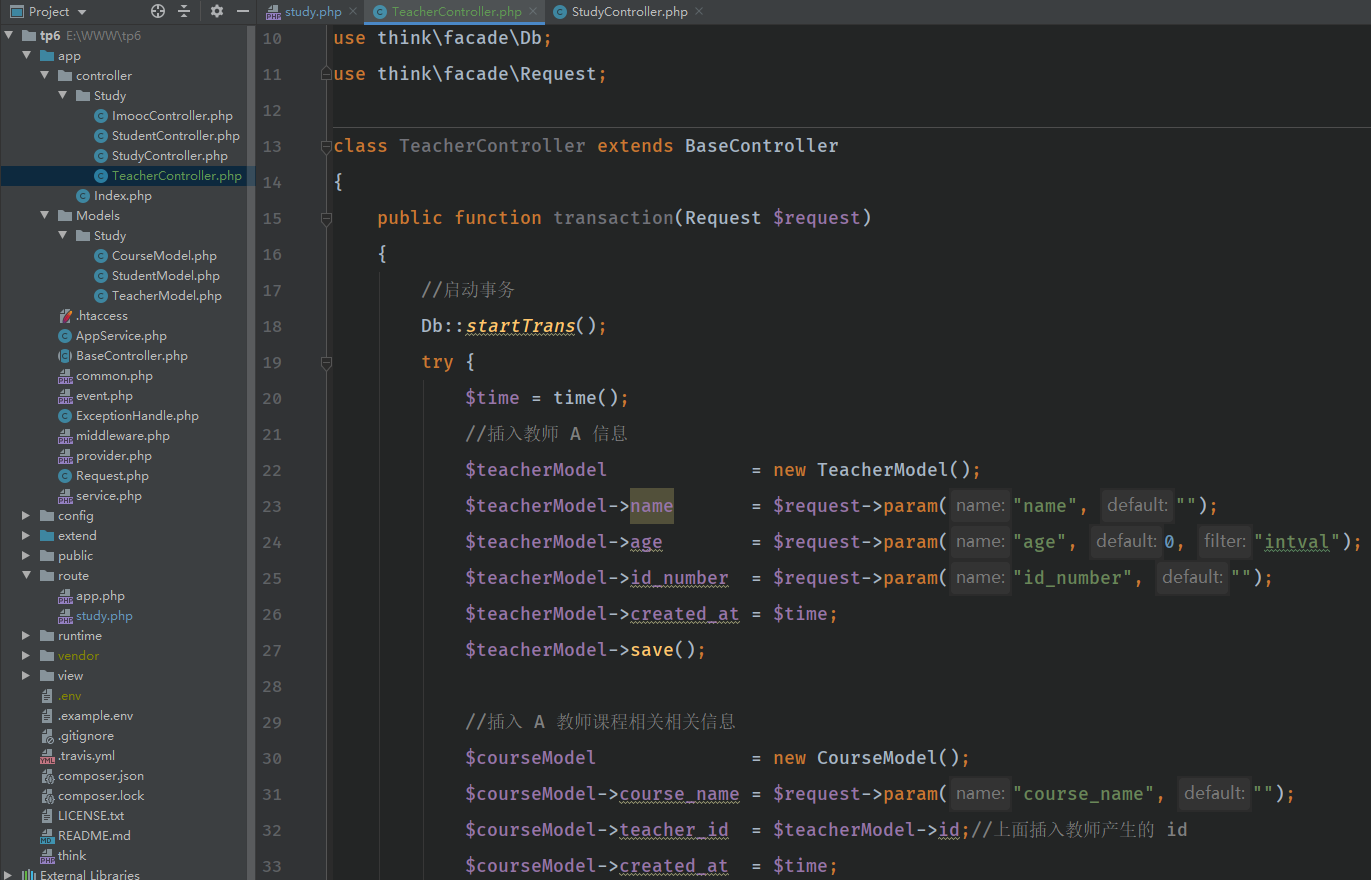Expand External Libraries node
Viewport: 1371px width, 880px height.
[x=9, y=875]
